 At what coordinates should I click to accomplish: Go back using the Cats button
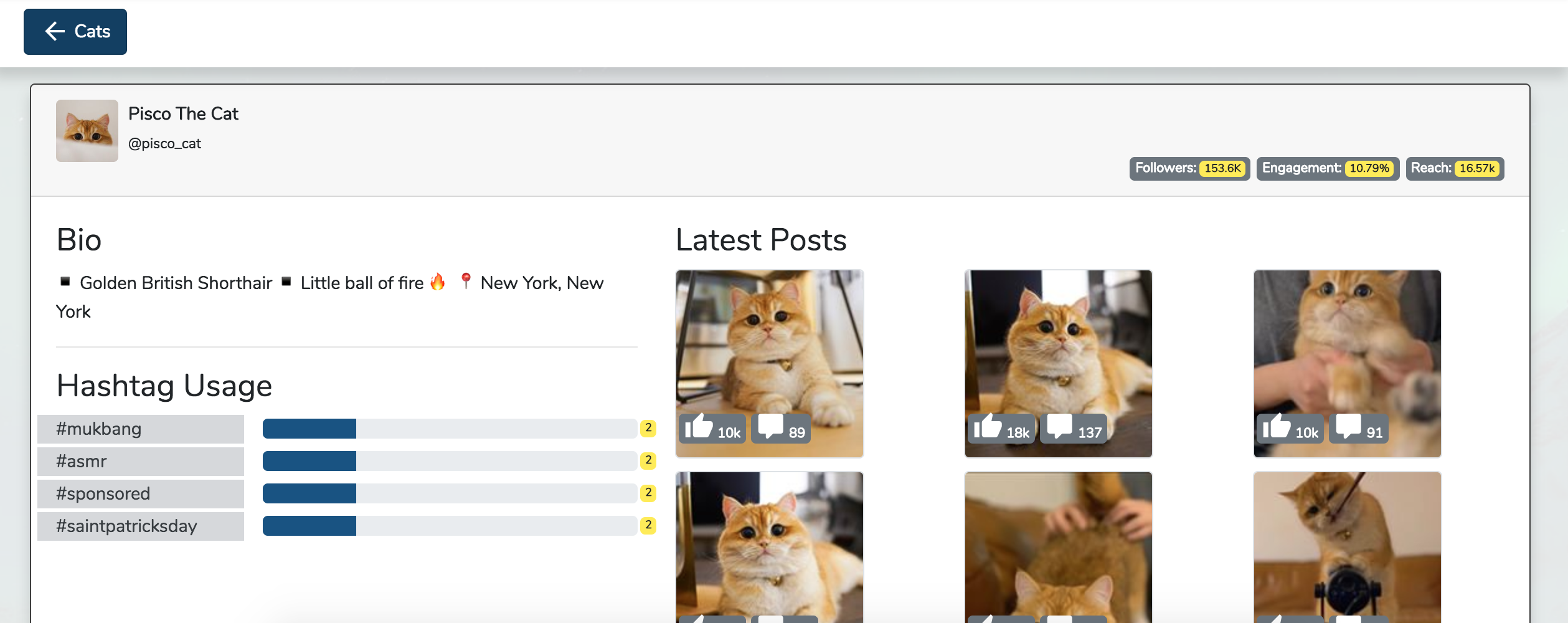tap(75, 32)
